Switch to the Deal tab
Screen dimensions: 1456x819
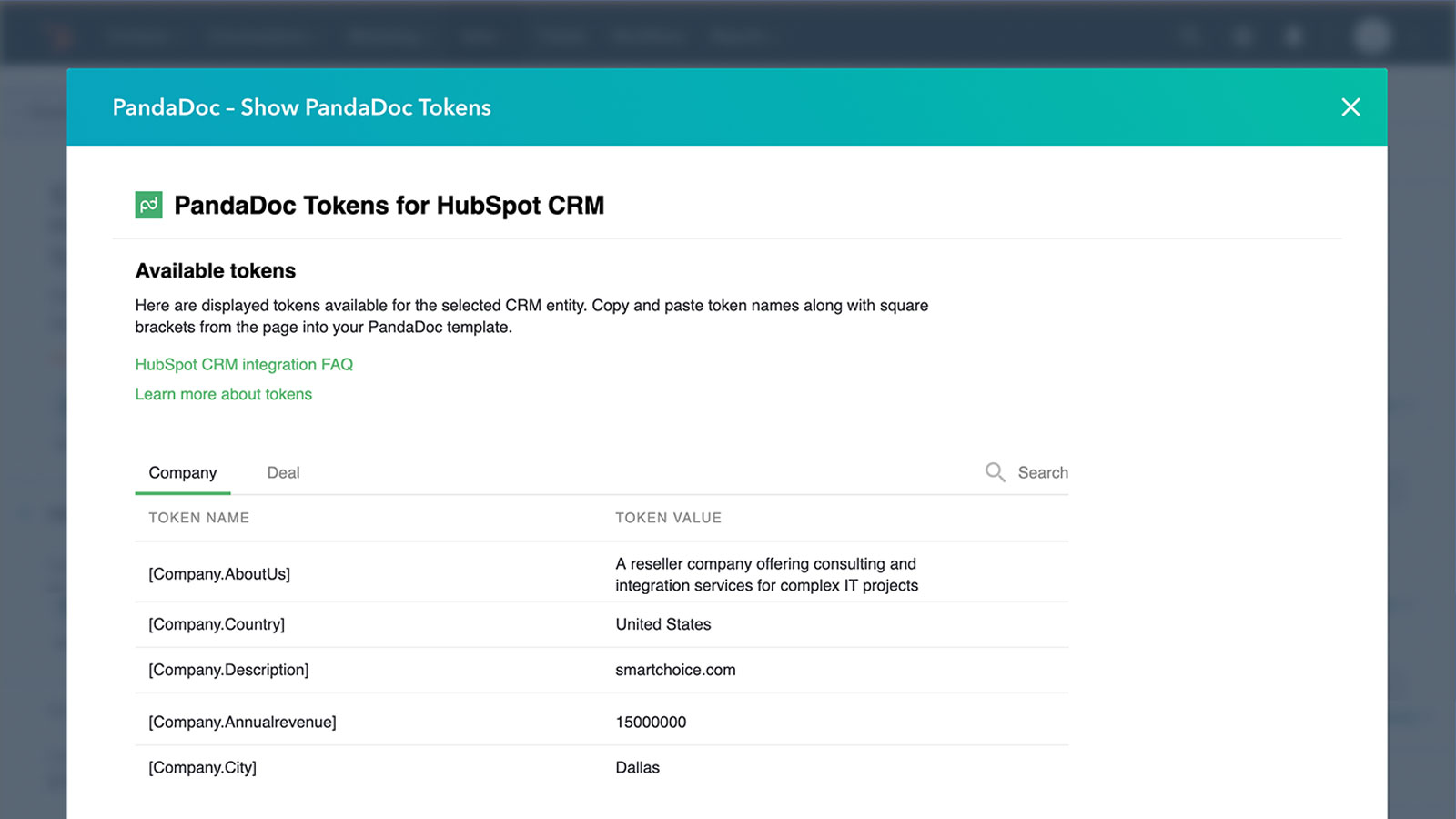click(x=283, y=472)
